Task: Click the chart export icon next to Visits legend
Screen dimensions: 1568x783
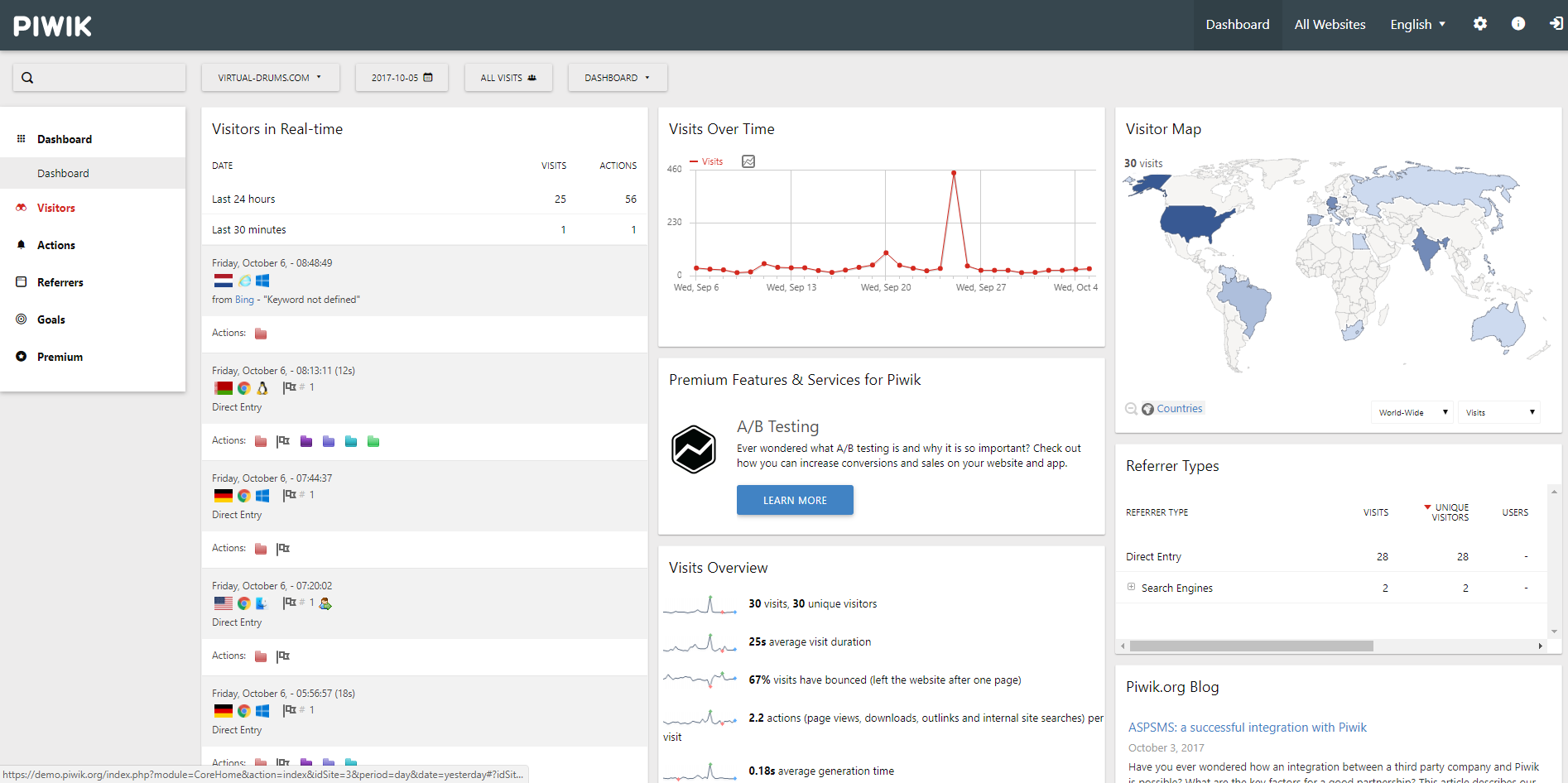Action: click(x=748, y=161)
